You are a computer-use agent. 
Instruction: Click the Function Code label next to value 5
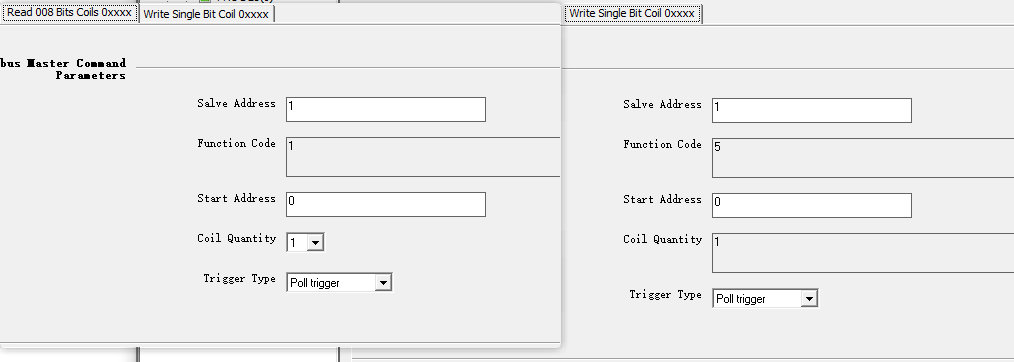[662, 145]
